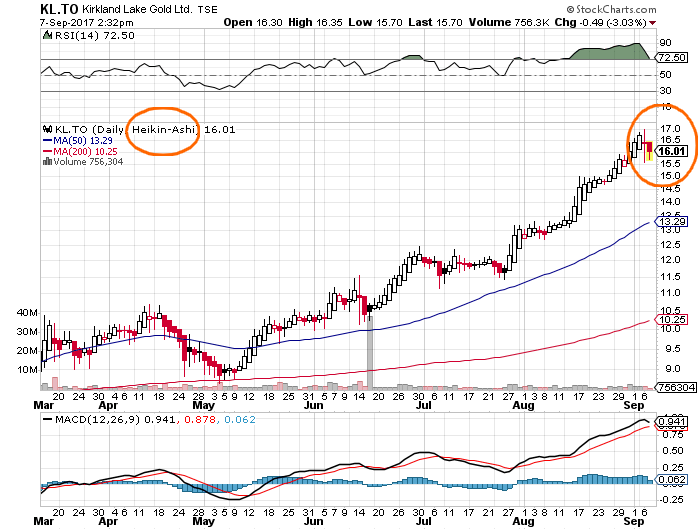Click the 756304 volume tag on axis
The width and height of the screenshot is (700, 530).
click(x=676, y=387)
